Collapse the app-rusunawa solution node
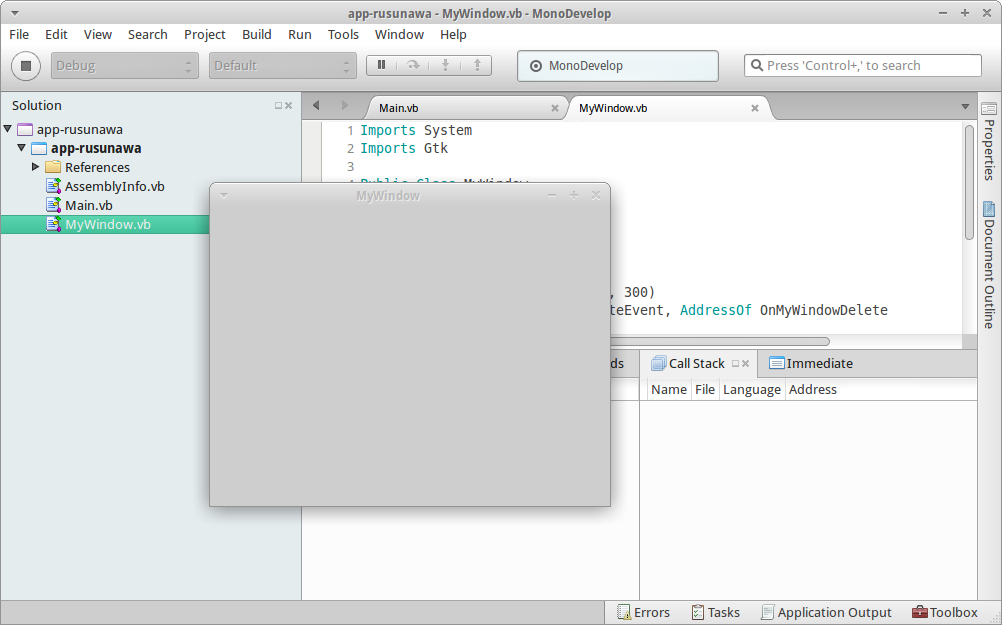 click(8, 129)
